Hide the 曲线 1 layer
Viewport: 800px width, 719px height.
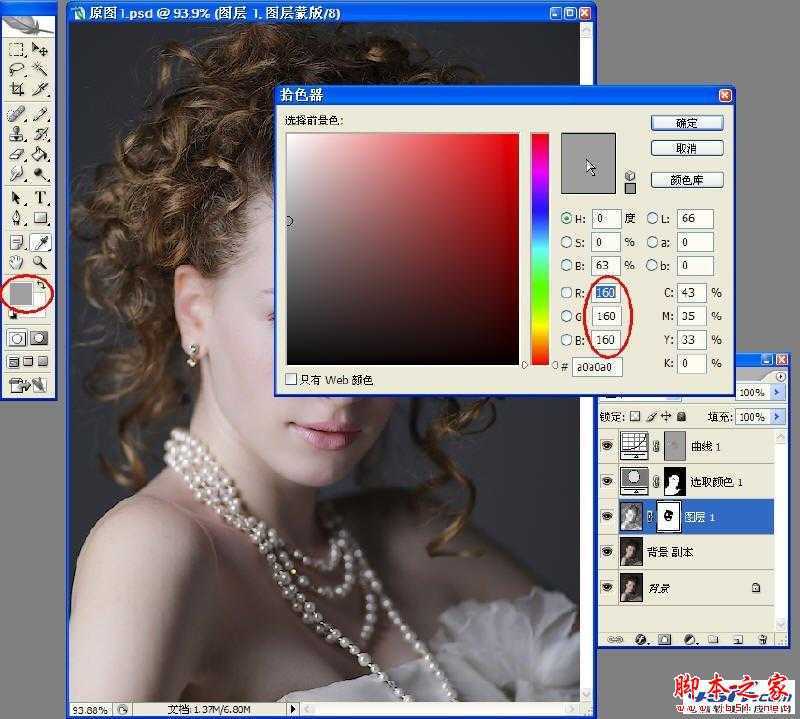(x=607, y=446)
